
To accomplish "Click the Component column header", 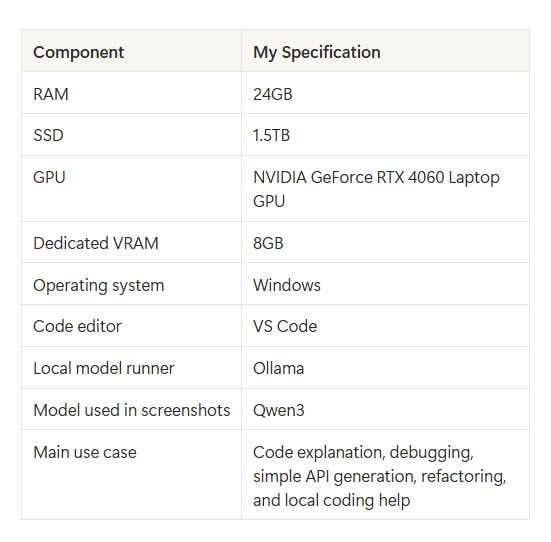I will tap(78, 52).
